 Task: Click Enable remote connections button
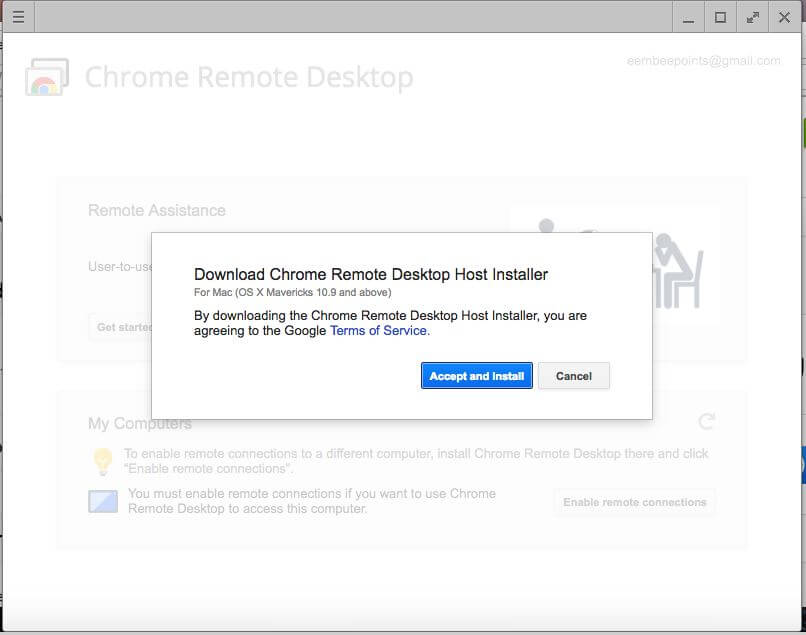point(634,502)
